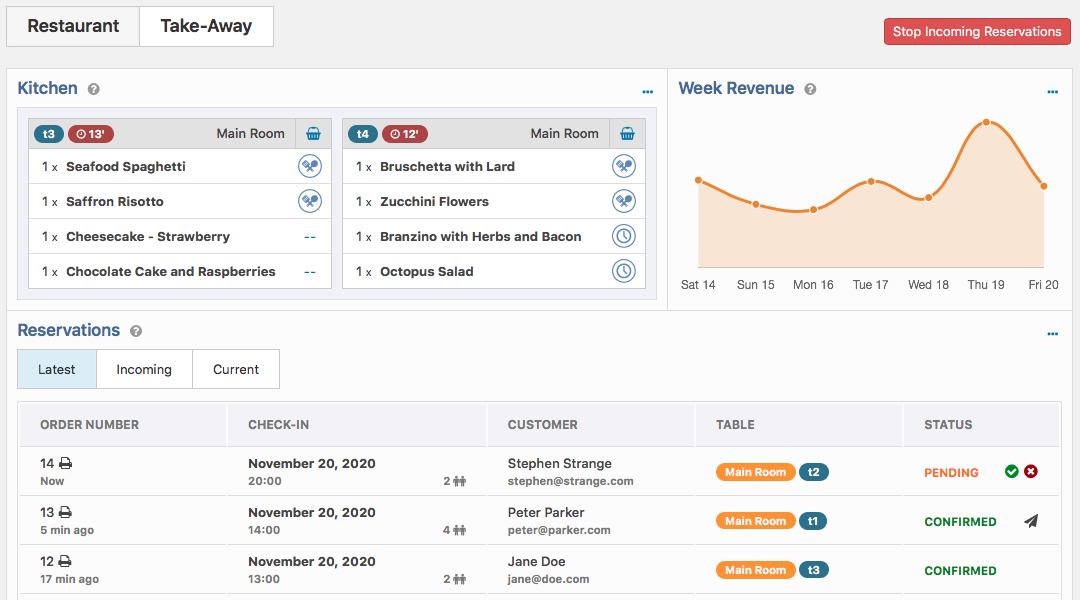Open the basket icon on table t3 card
1080x600 pixels.
click(313, 134)
